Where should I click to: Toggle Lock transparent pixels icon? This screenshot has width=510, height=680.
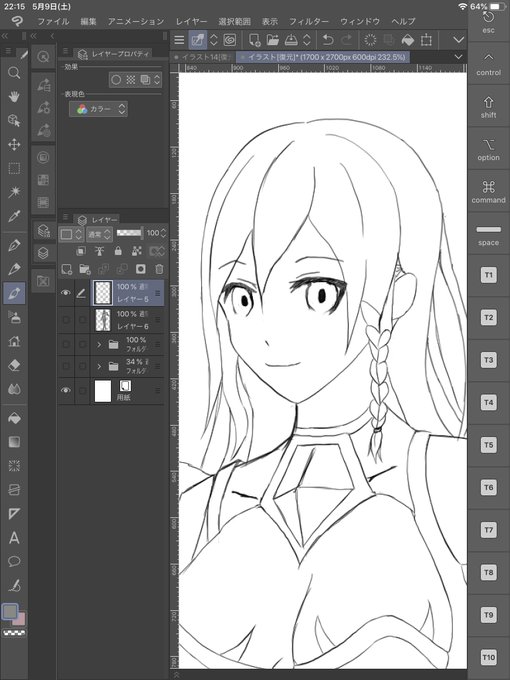137,251
